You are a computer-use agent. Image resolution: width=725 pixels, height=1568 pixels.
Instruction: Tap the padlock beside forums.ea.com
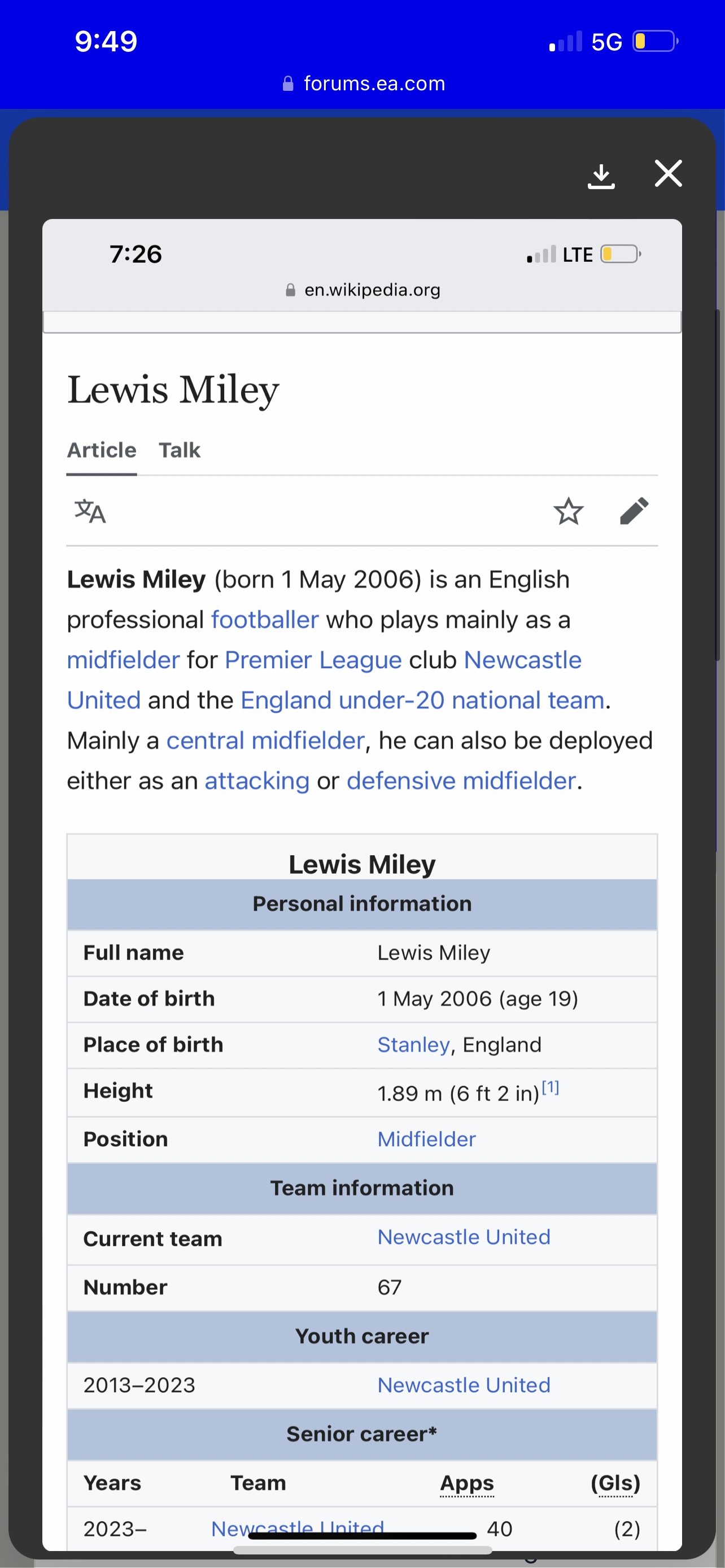(288, 84)
